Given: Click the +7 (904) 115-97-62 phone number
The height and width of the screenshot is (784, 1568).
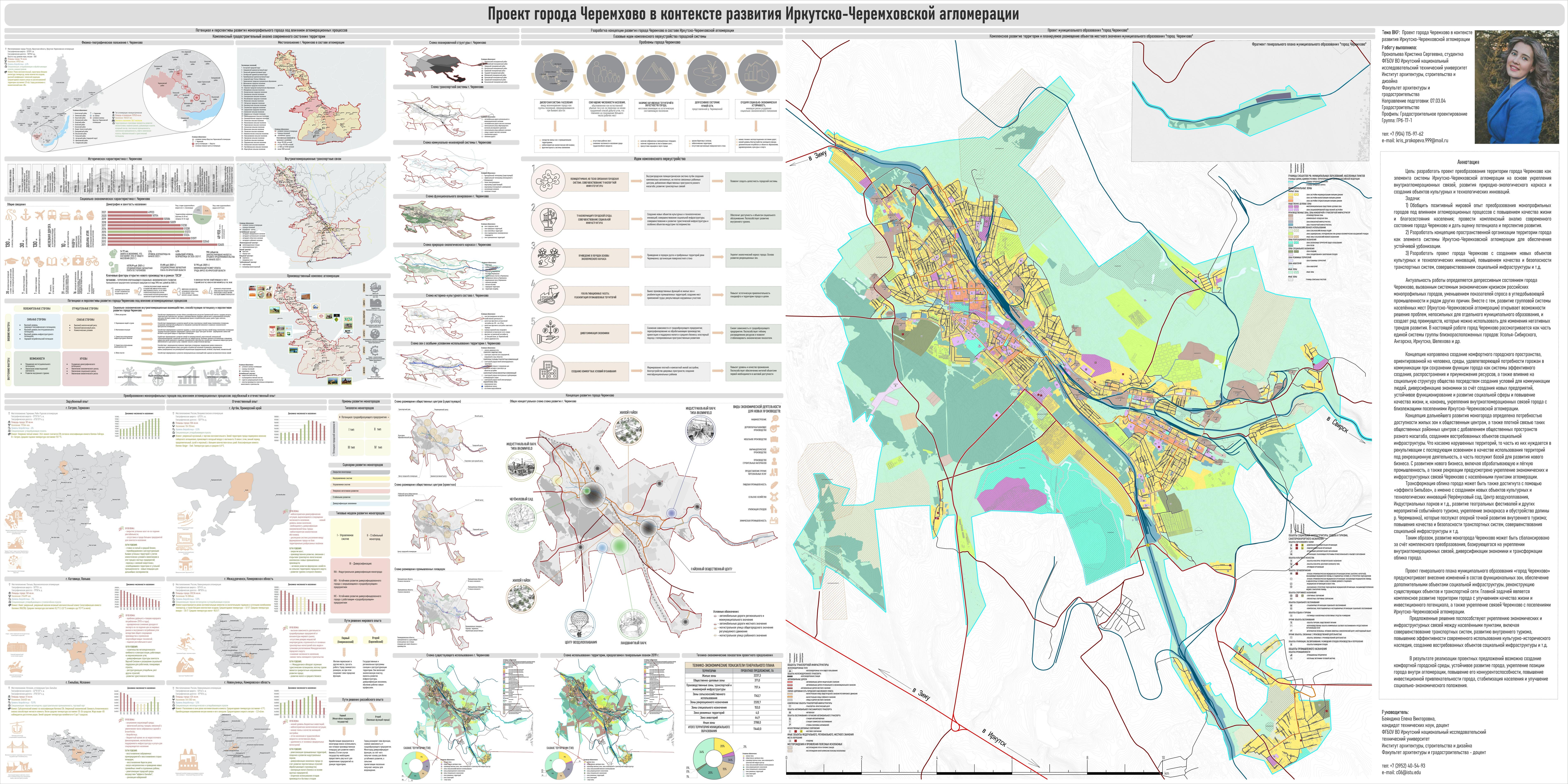Looking at the screenshot, I should tap(1407, 134).
